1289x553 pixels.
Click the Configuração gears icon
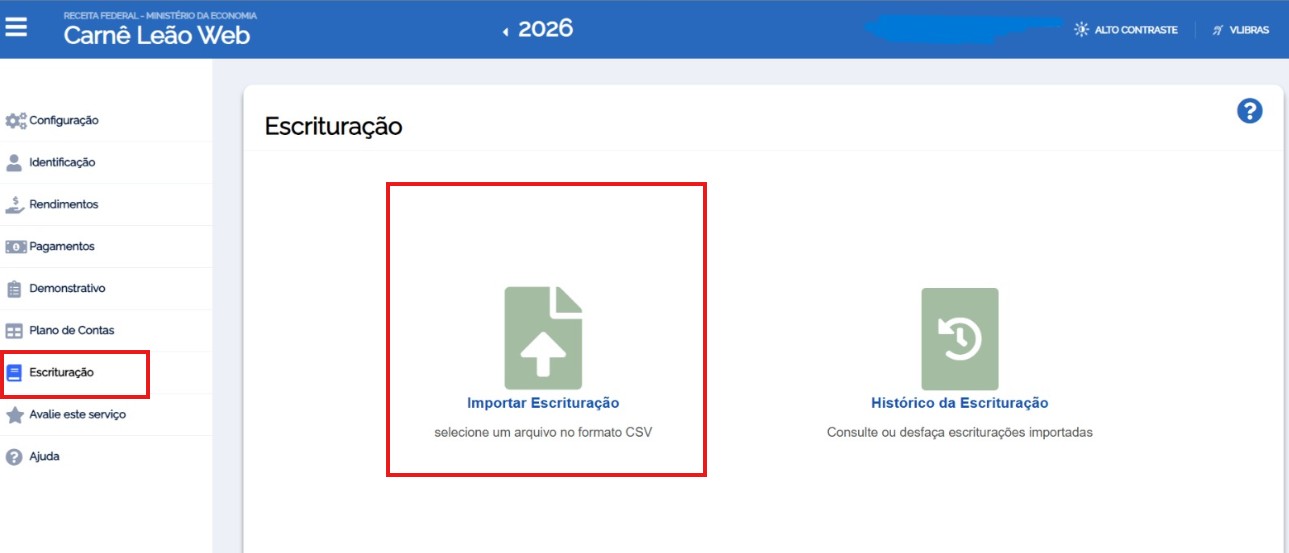pyautogui.click(x=16, y=121)
